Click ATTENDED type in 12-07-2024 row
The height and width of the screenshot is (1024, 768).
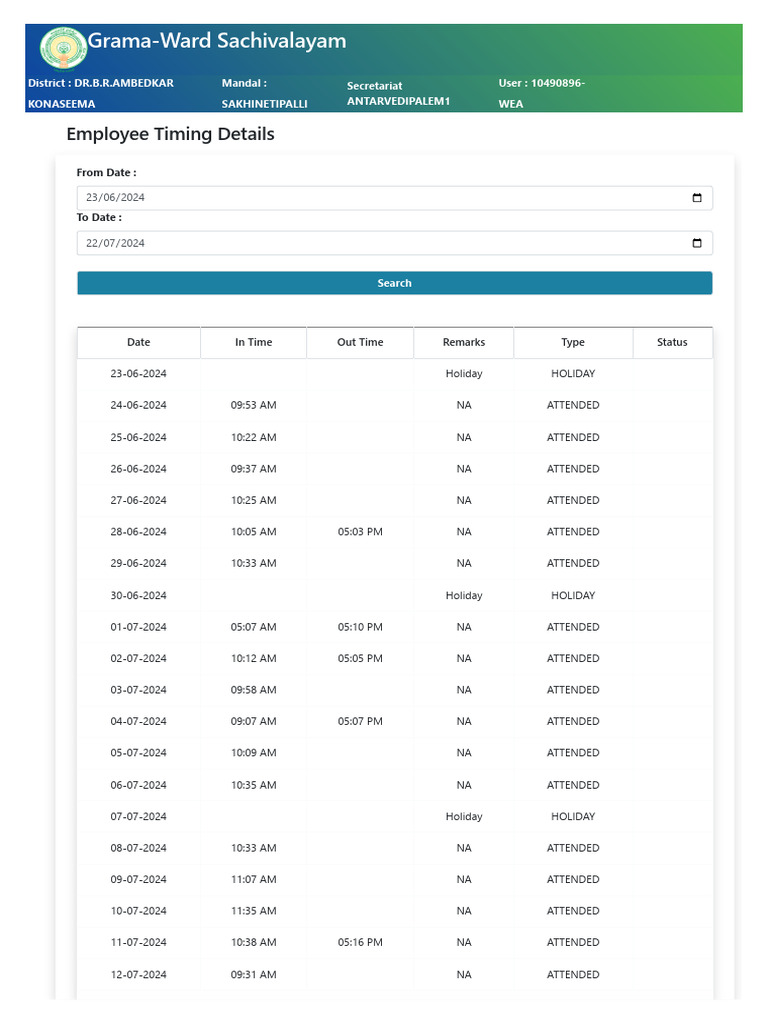[x=573, y=974]
